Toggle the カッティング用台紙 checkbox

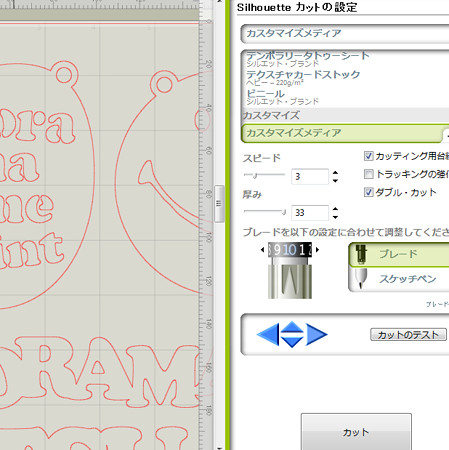(368, 156)
